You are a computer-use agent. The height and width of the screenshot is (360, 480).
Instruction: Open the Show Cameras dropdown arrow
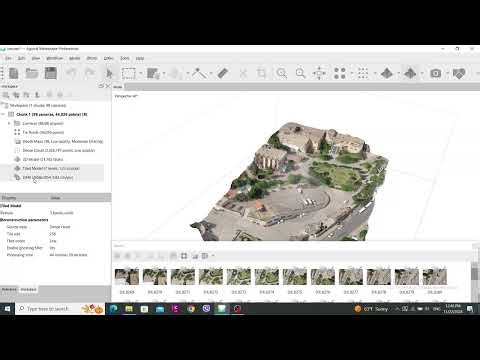pyautogui.click(x=447, y=73)
